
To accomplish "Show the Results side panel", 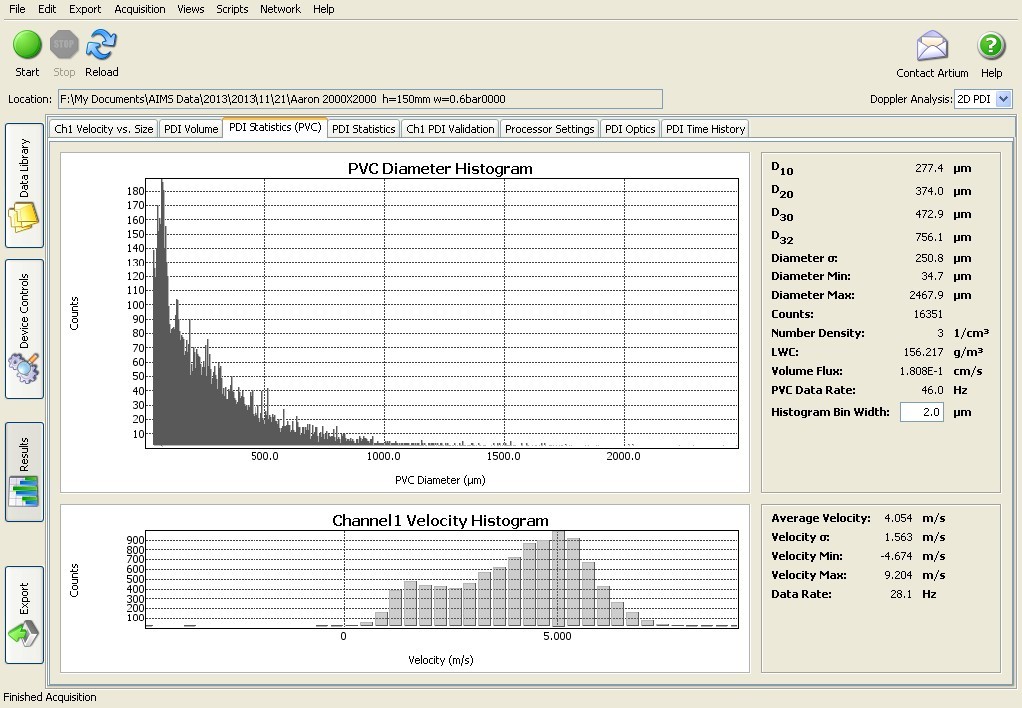I will (25, 472).
